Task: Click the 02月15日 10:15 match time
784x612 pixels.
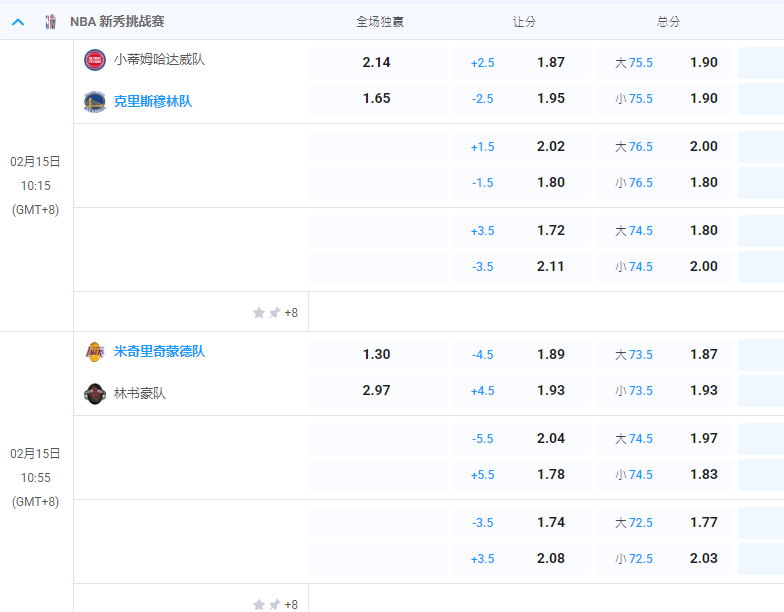Action: pos(36,186)
